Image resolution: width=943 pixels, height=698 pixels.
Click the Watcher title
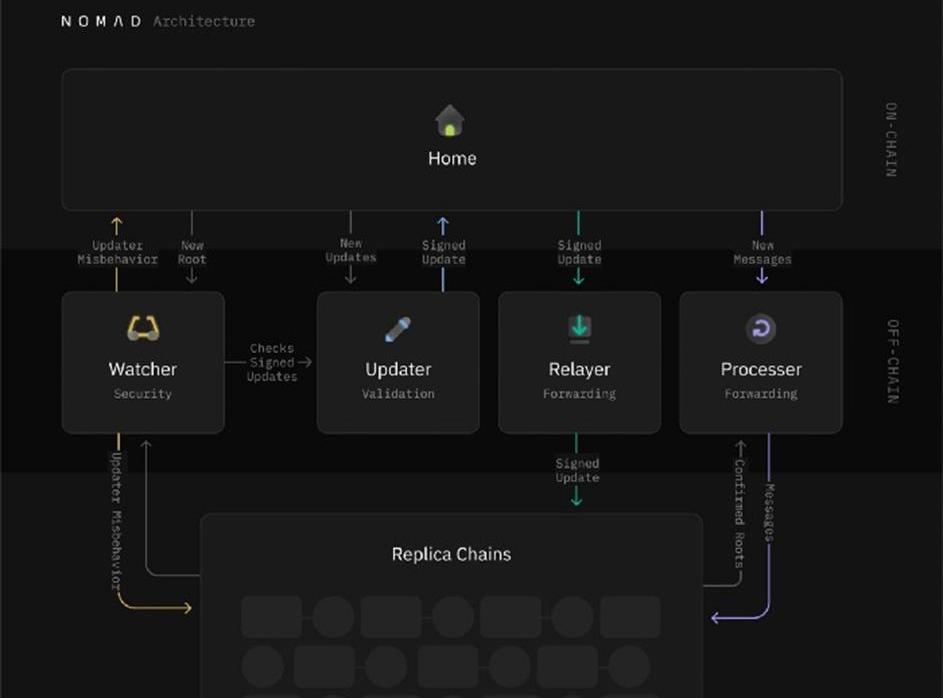[x=143, y=369]
